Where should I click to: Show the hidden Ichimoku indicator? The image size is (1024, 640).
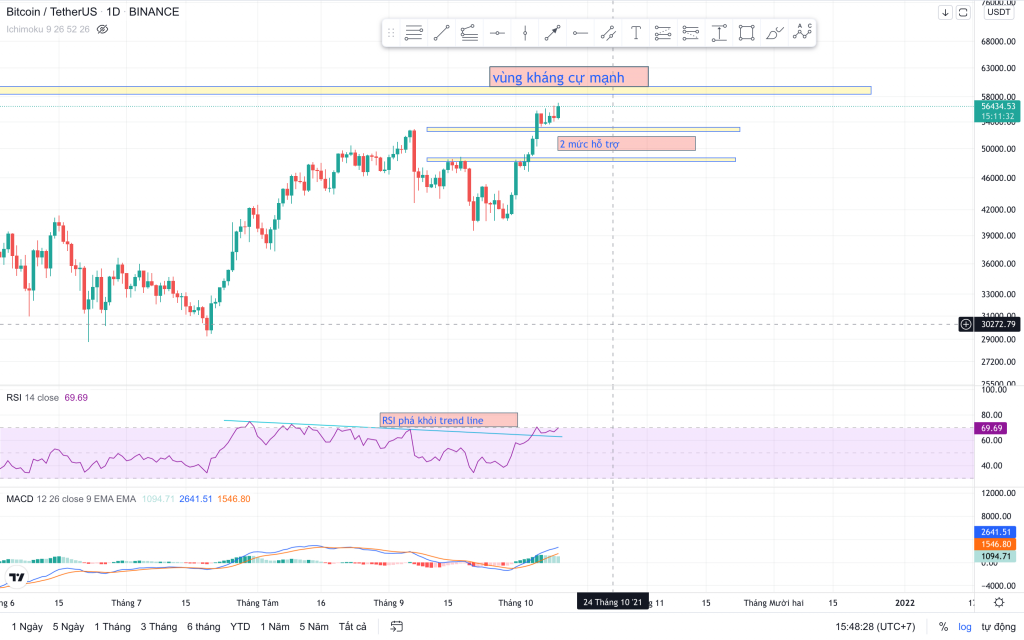point(103,29)
